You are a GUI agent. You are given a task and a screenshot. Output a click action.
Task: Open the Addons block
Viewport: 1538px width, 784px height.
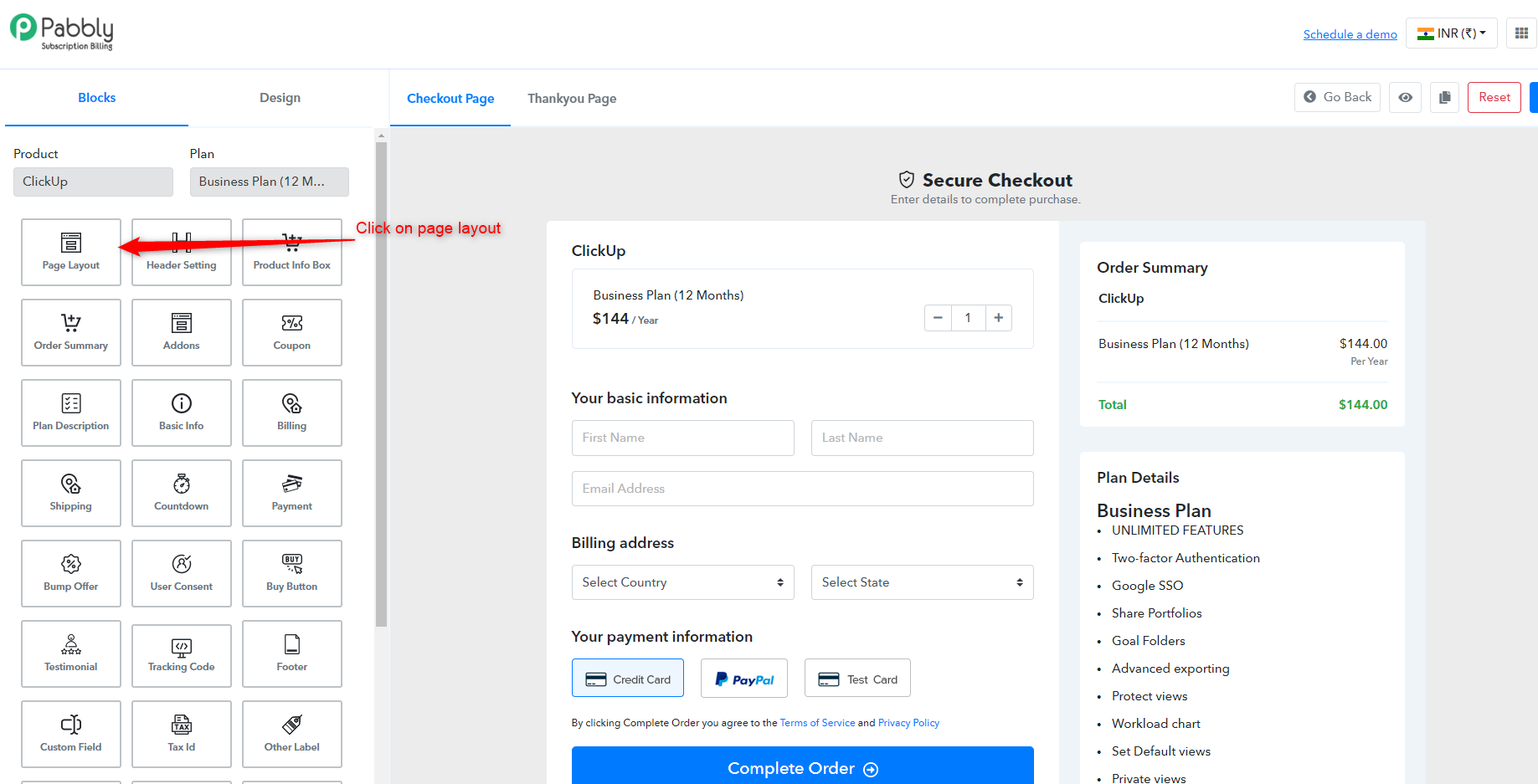[x=182, y=332]
